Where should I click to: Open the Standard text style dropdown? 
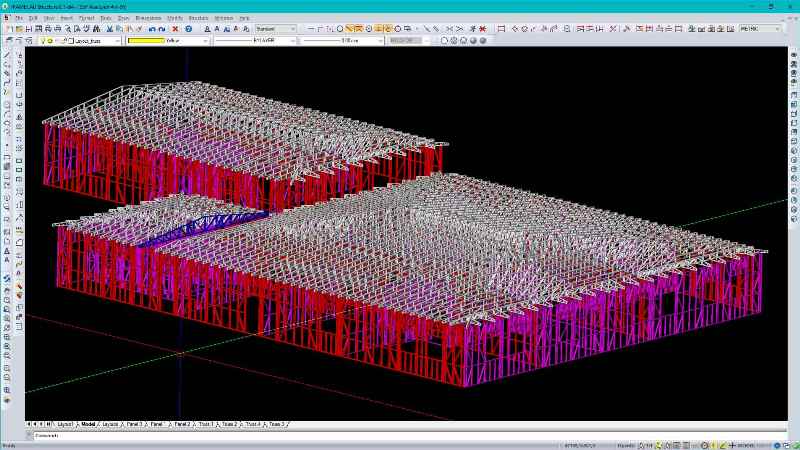click(293, 29)
